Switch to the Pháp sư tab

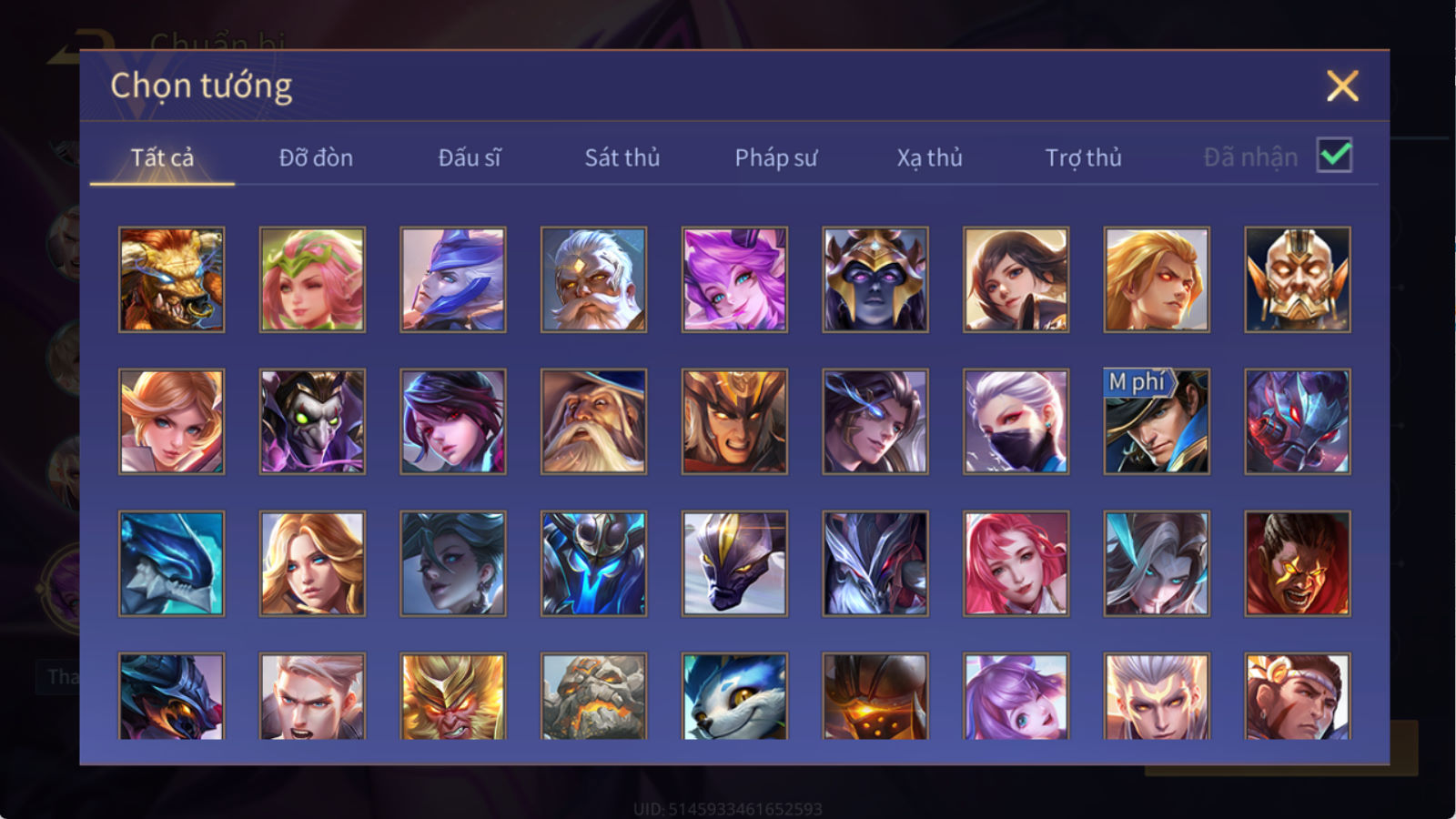[x=775, y=157]
